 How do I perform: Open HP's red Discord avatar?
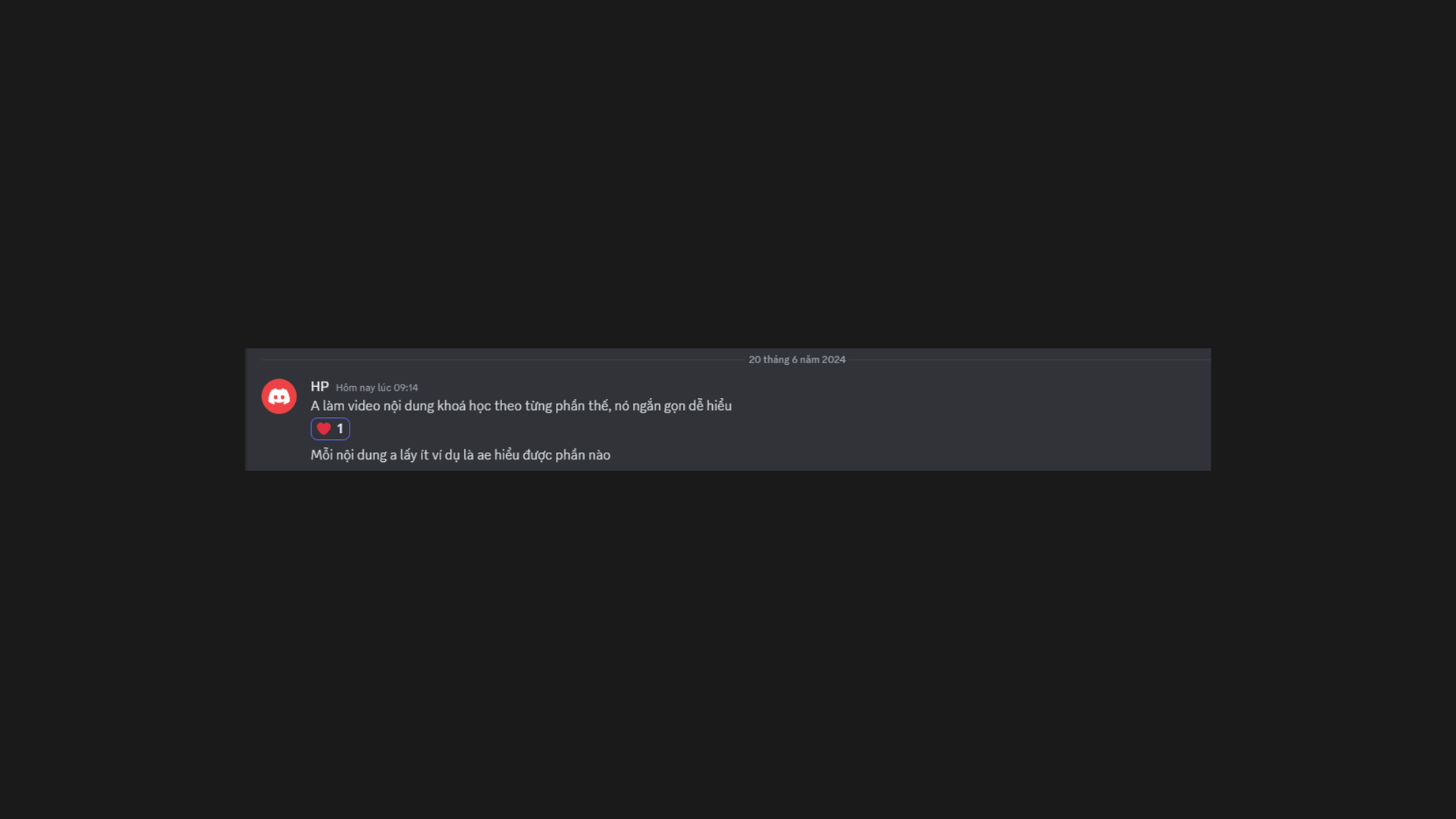(x=279, y=397)
